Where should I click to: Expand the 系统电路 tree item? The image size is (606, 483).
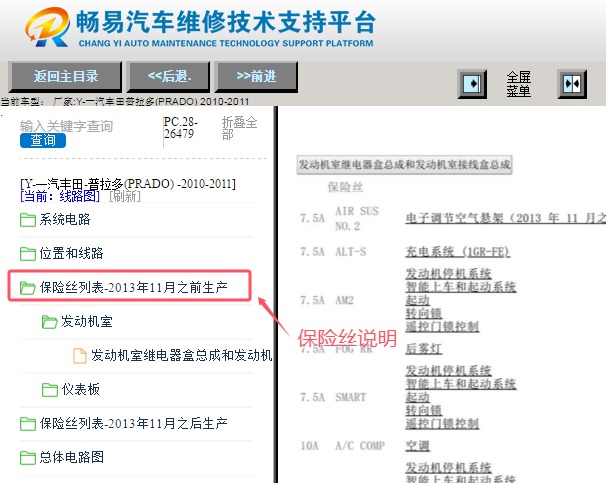point(65,219)
